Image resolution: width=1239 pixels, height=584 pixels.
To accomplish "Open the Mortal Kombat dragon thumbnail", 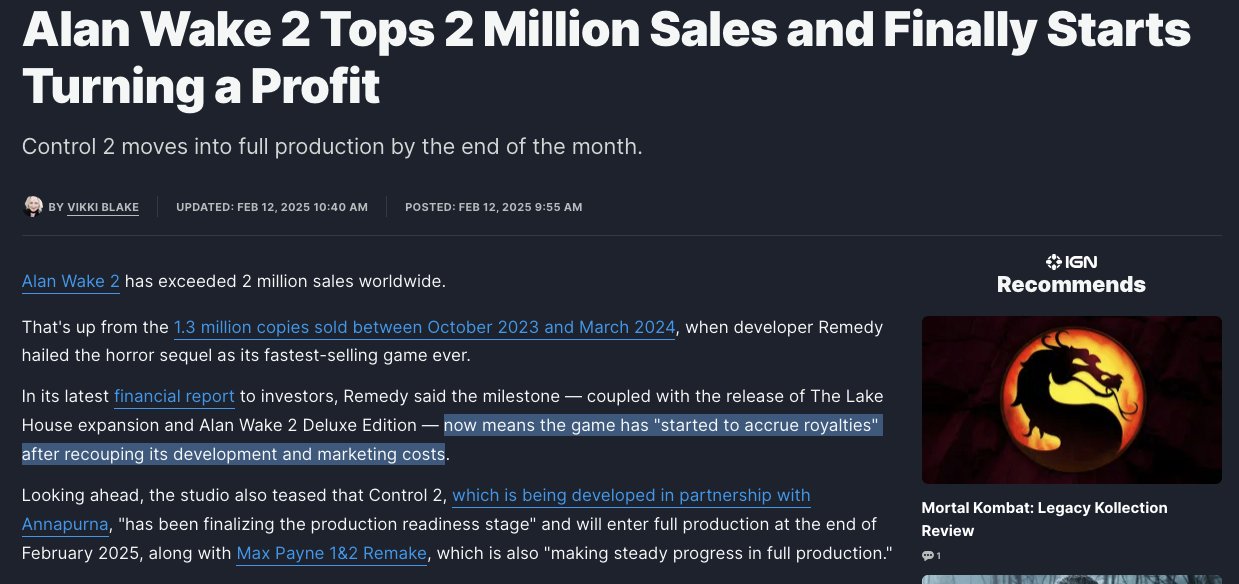I will tap(1071, 399).
